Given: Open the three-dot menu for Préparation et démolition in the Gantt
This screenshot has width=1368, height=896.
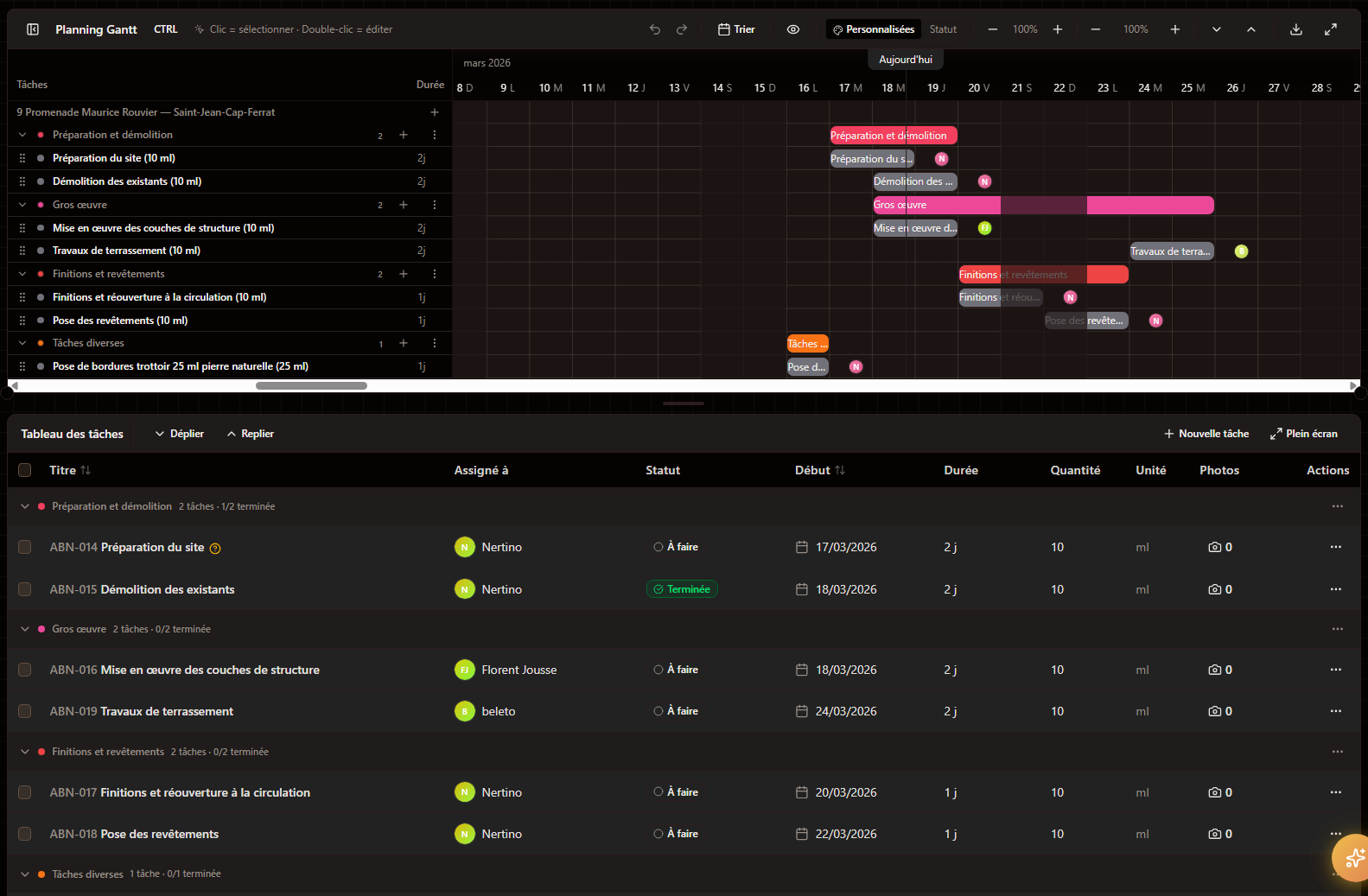Looking at the screenshot, I should click(x=435, y=135).
